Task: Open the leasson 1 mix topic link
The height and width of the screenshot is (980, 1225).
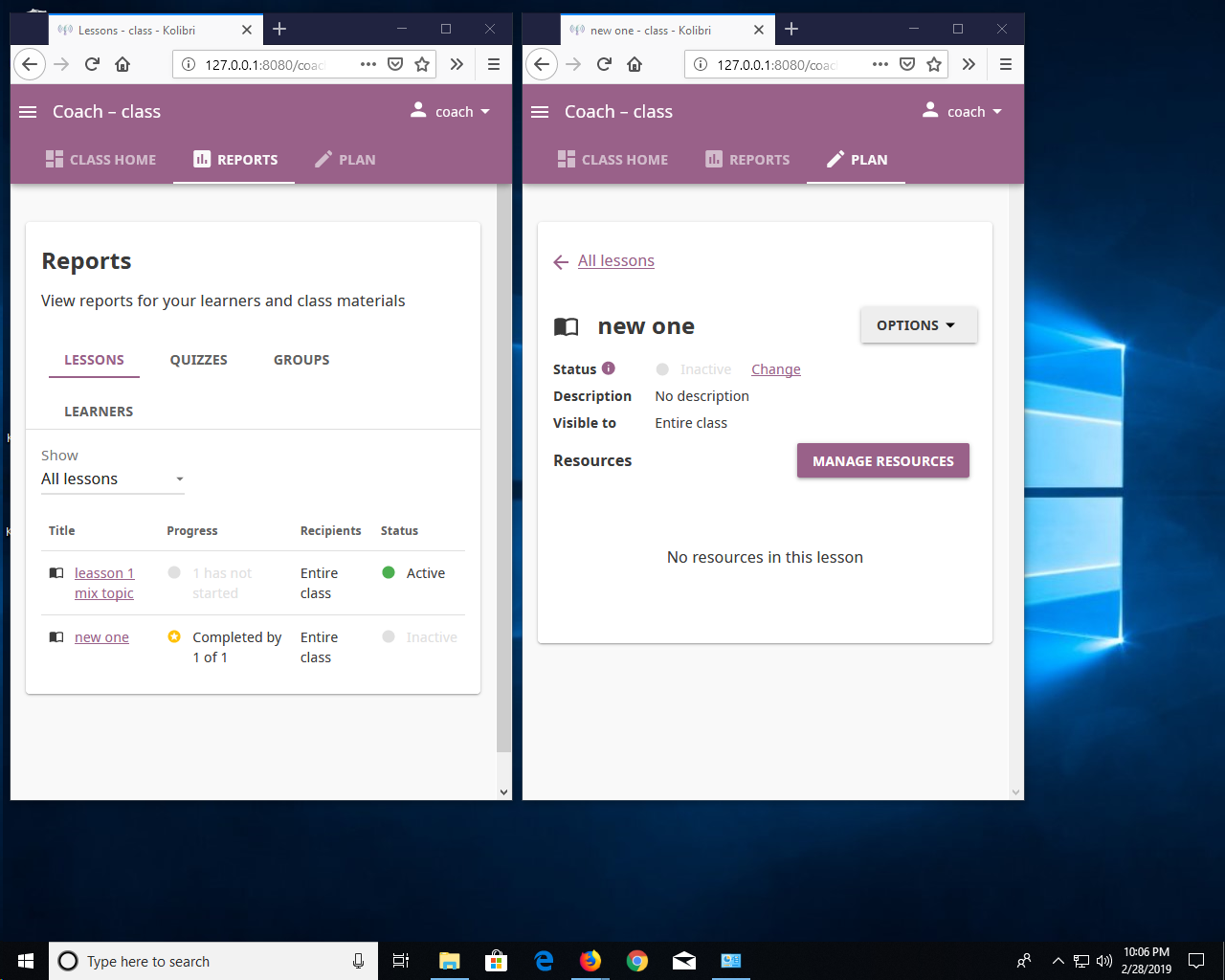Action: click(104, 583)
